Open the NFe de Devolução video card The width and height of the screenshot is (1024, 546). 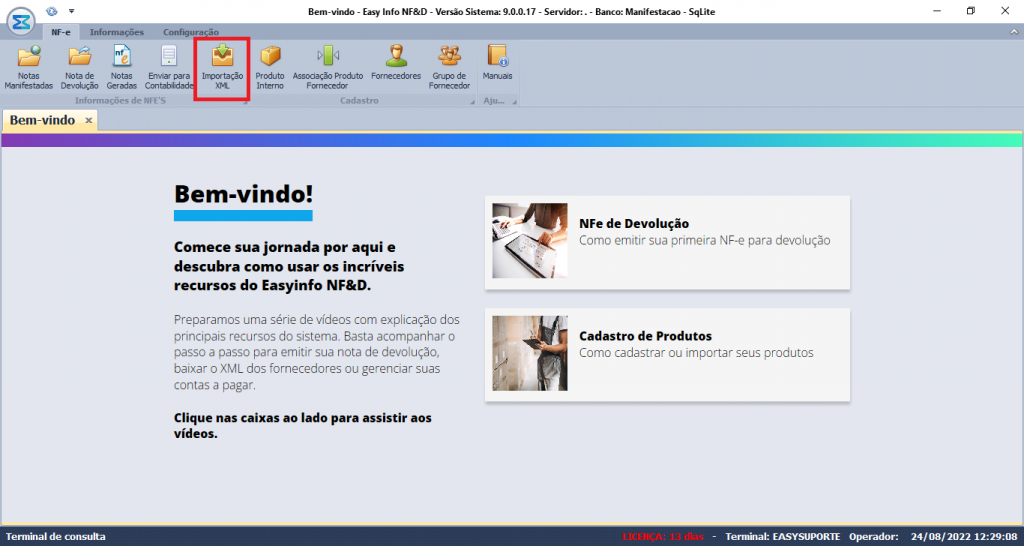click(x=667, y=242)
